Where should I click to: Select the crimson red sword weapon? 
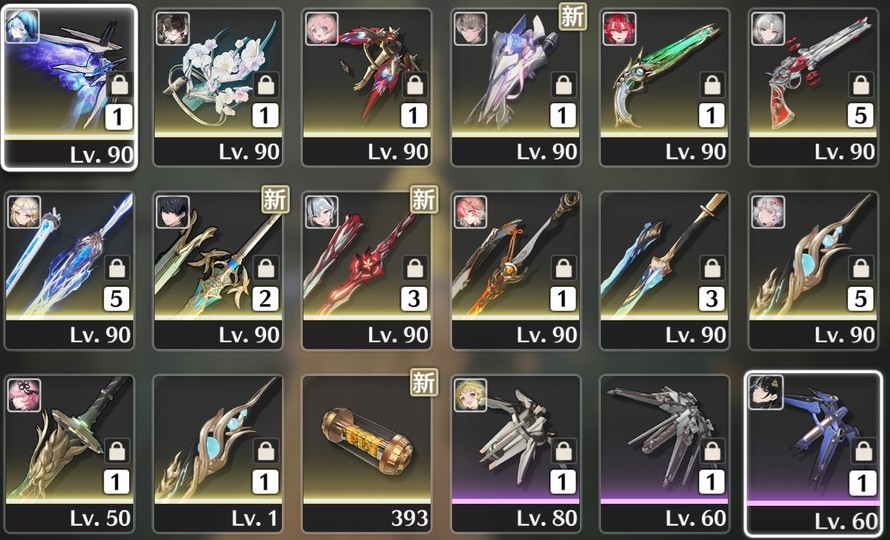click(x=367, y=270)
